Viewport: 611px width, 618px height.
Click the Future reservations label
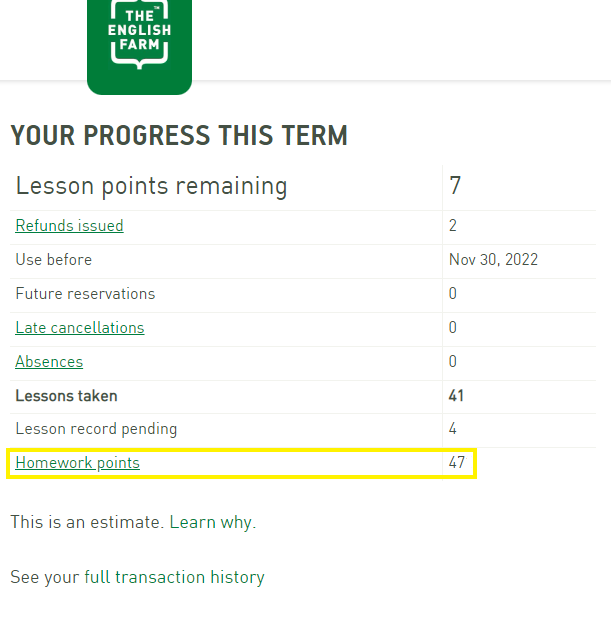(85, 294)
